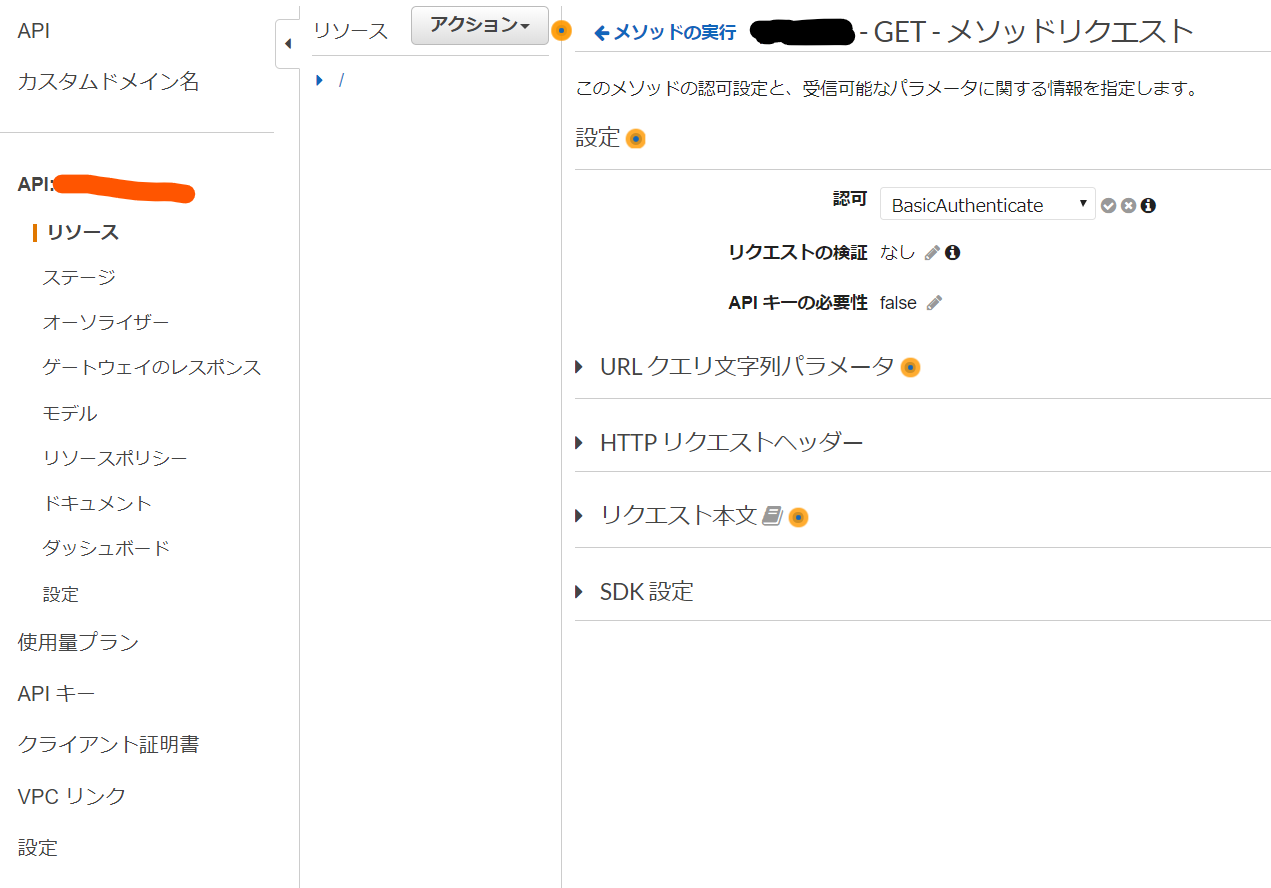This screenshot has height=888, width=1271.
Task: Open 使用量プラン in the sidebar
Action: (x=78, y=642)
